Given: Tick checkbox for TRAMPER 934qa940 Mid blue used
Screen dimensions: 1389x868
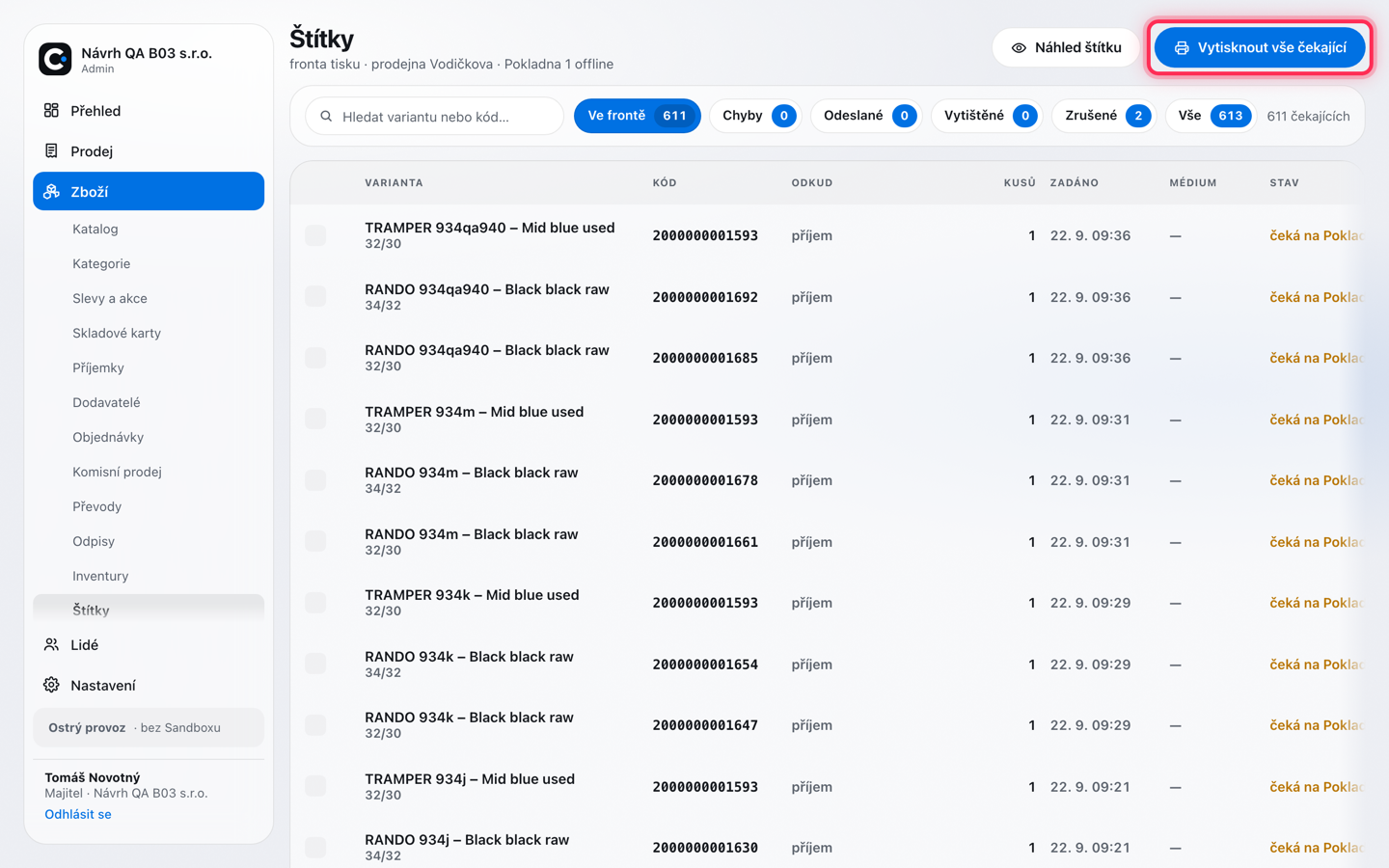Looking at the screenshot, I should [x=315, y=235].
